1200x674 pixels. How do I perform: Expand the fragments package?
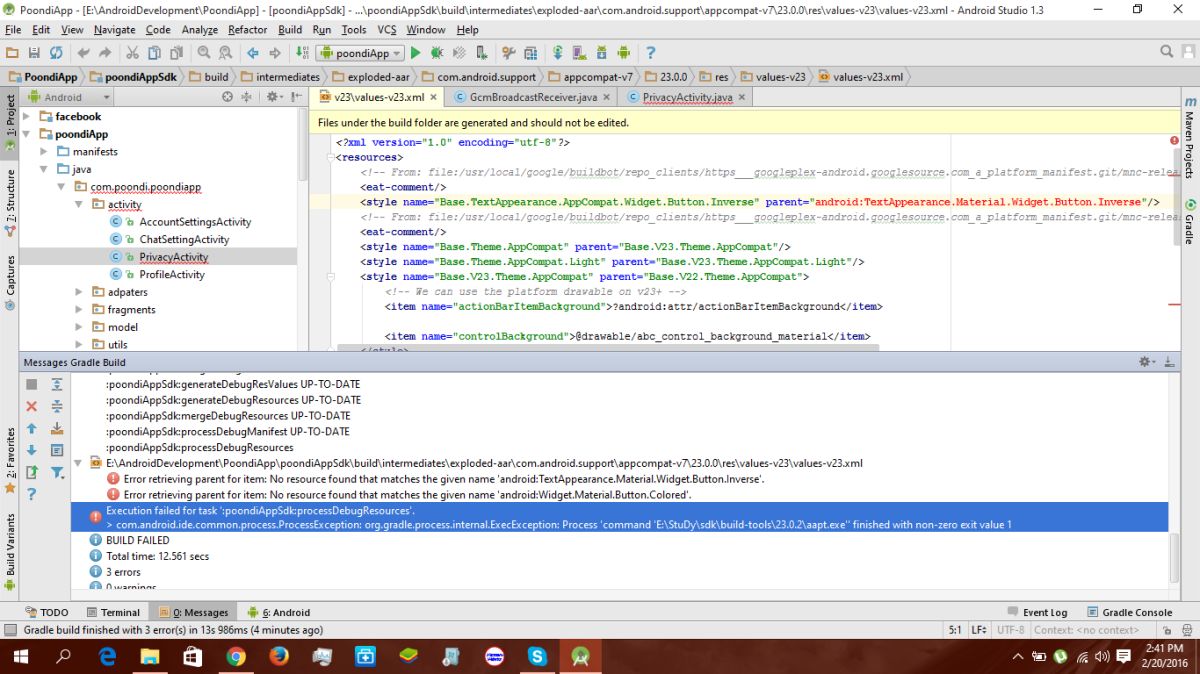tap(79, 309)
